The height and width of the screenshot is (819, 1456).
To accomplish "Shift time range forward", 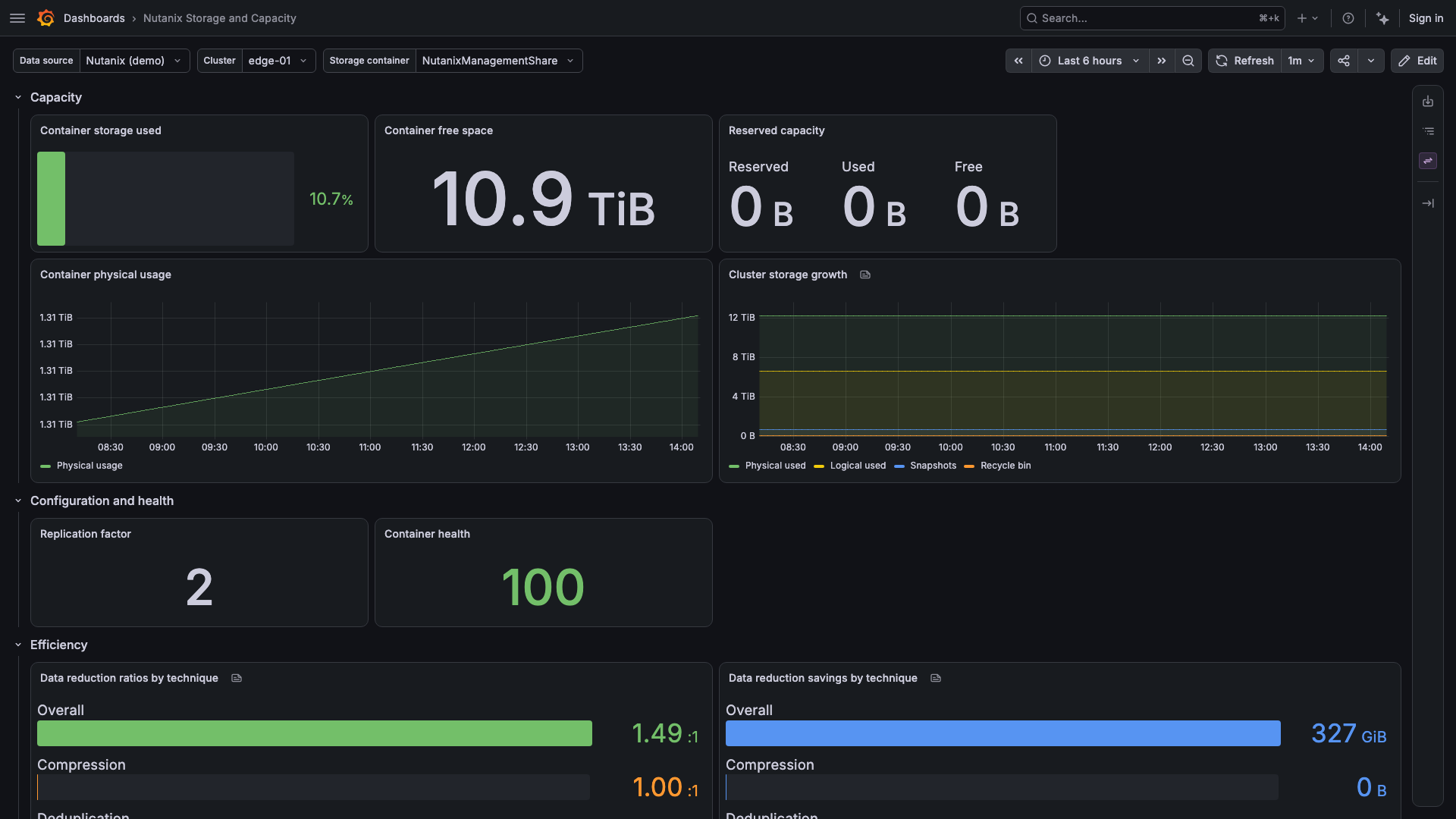I will click(1162, 61).
